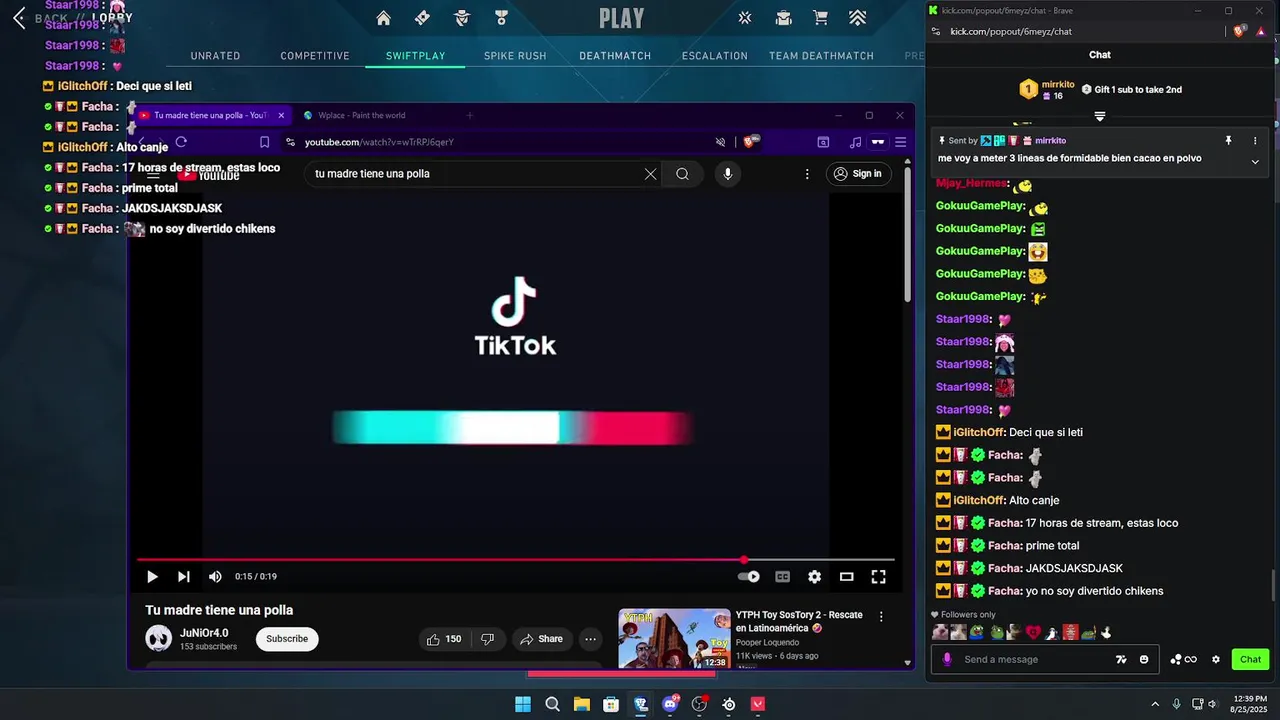Click YouTube Sign in button
1280x720 pixels.
point(859,174)
